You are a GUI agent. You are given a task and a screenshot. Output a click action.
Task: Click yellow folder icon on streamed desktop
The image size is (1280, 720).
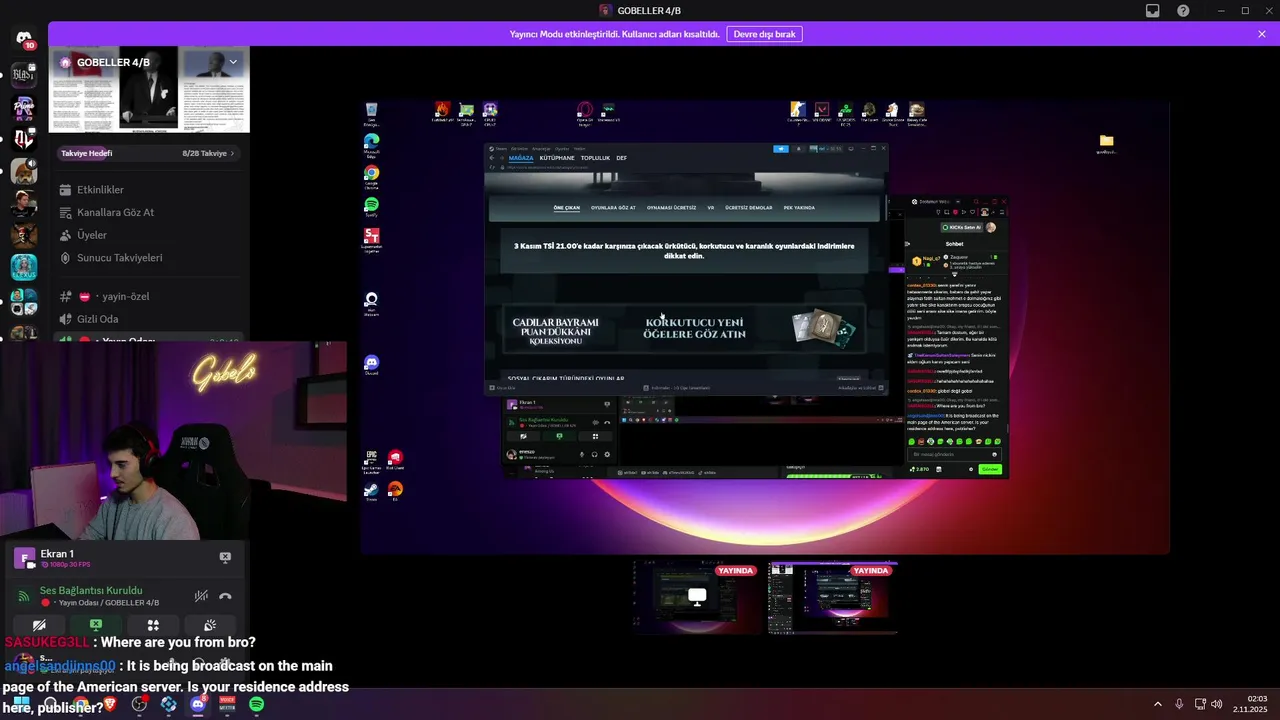1106,143
